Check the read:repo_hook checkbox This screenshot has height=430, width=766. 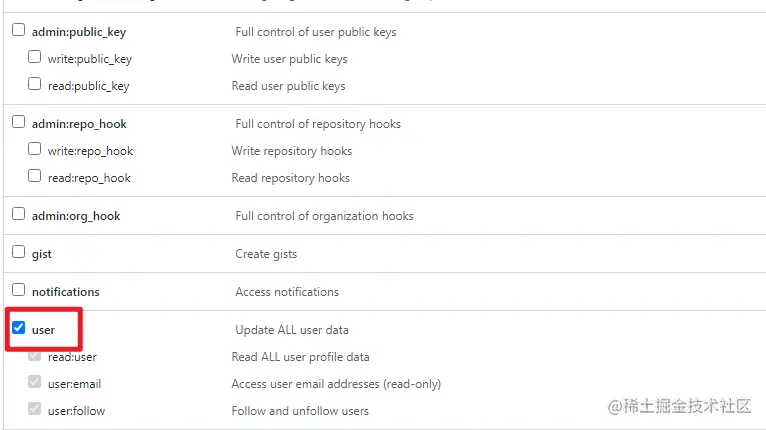[x=35, y=177]
